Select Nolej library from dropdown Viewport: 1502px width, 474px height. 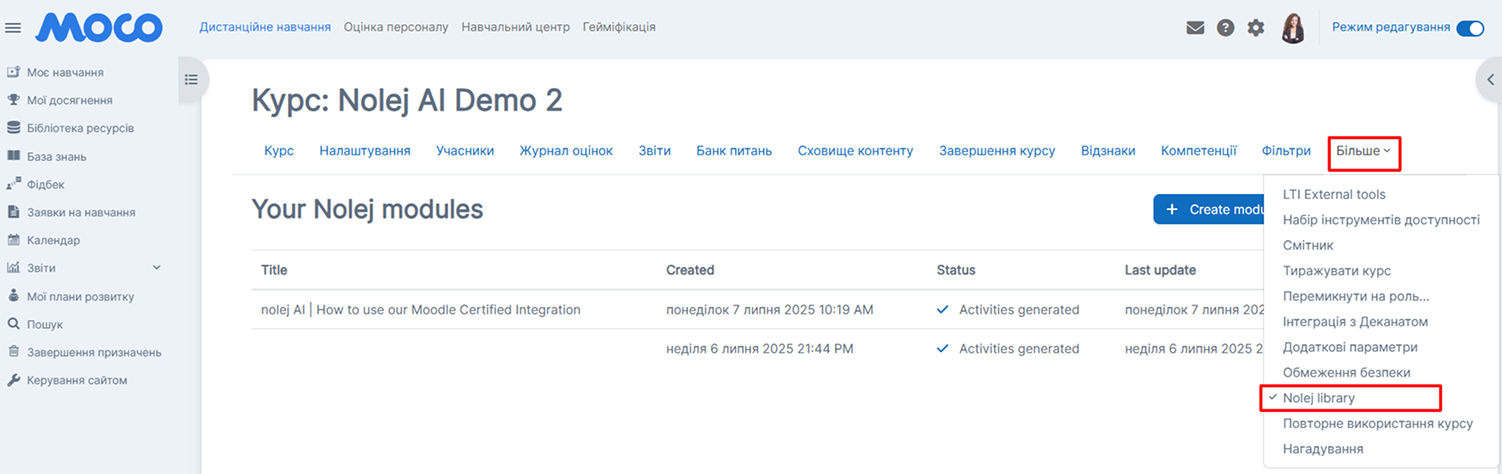tap(1319, 398)
